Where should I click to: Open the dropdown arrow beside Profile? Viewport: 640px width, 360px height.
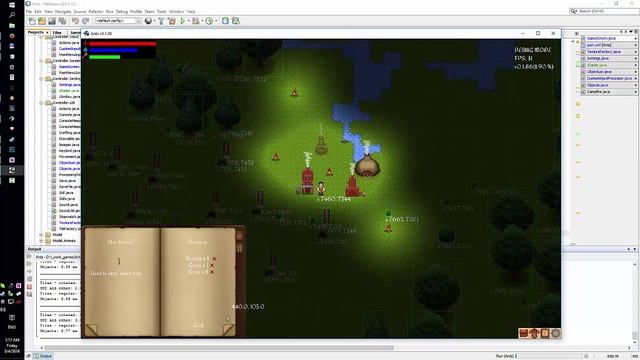click(216, 21)
